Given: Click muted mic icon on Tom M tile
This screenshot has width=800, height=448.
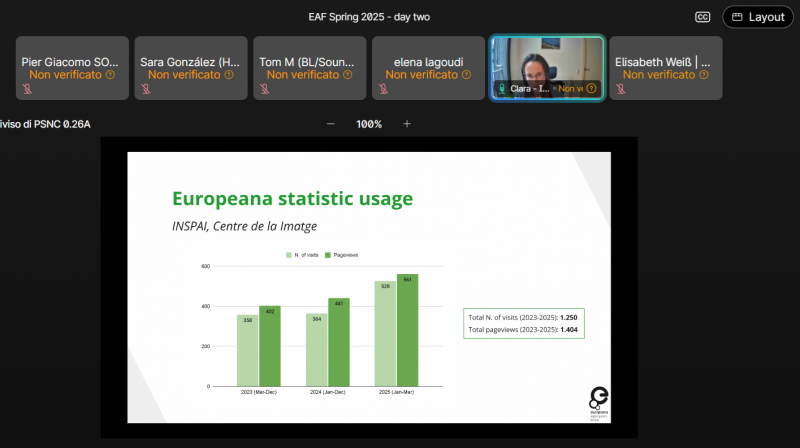Looking at the screenshot, I should click(264, 89).
